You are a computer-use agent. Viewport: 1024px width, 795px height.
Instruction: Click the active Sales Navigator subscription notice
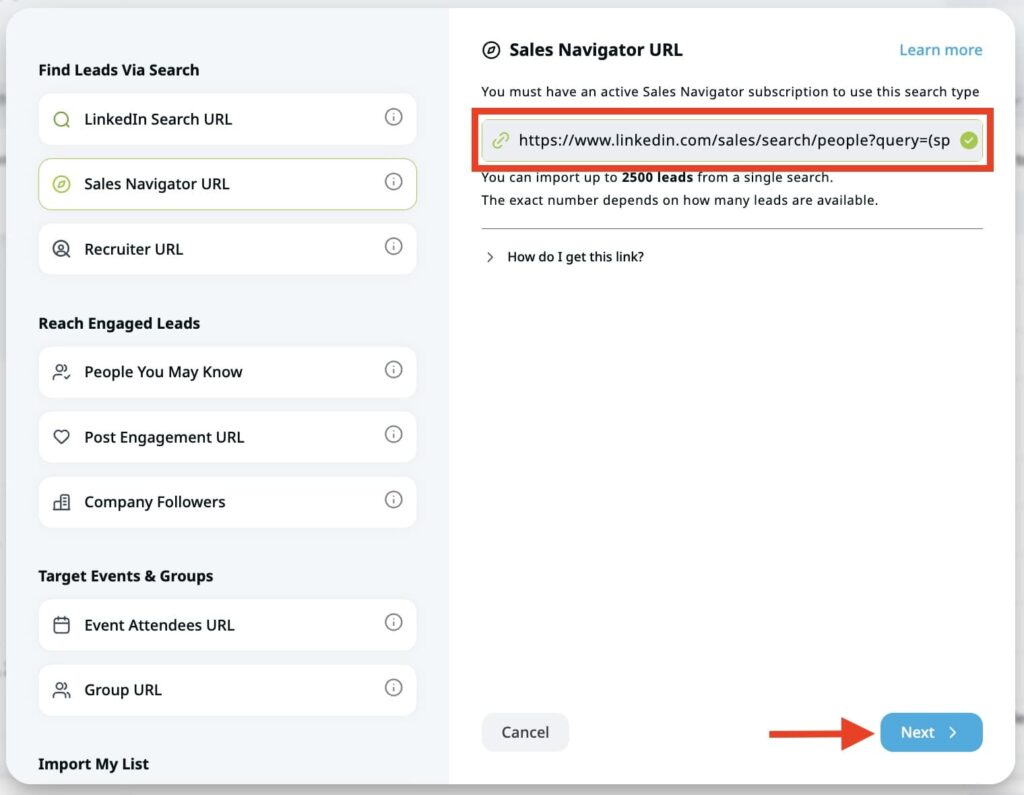click(x=730, y=91)
